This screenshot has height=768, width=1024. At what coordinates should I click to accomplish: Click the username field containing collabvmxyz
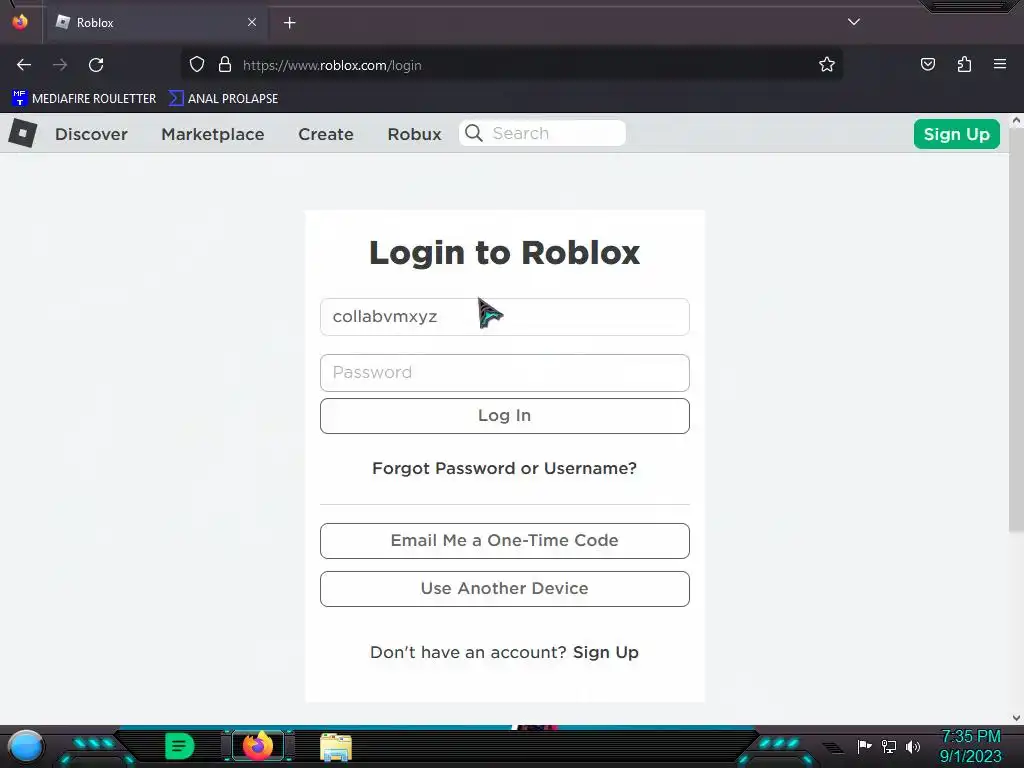pyautogui.click(x=505, y=317)
